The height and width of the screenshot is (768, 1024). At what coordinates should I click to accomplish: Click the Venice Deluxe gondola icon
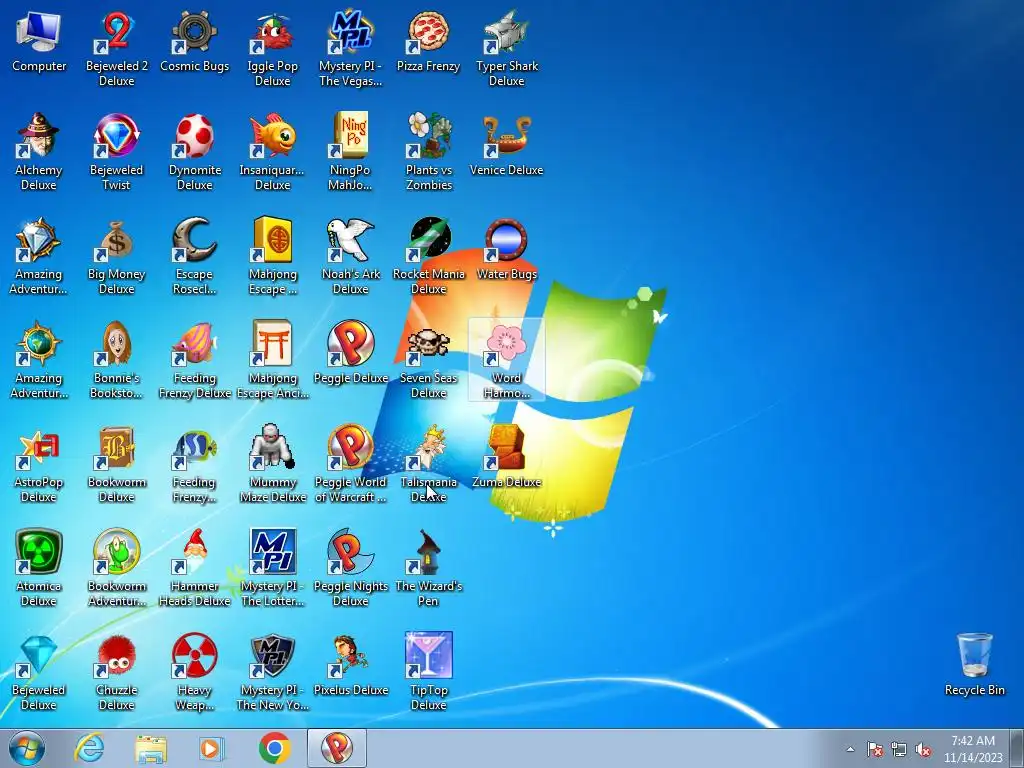506,145
